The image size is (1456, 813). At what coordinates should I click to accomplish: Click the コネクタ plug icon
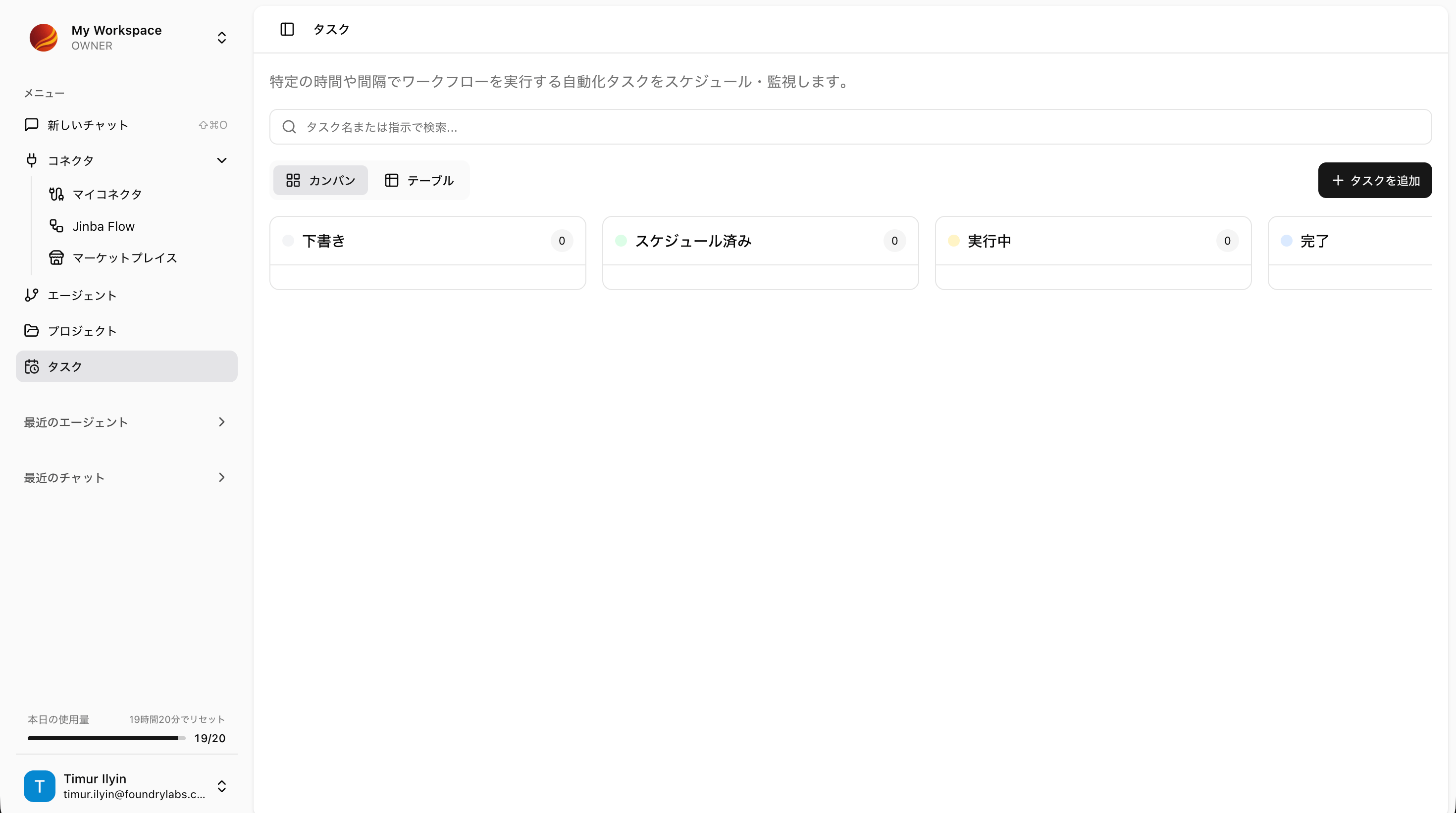click(x=32, y=160)
